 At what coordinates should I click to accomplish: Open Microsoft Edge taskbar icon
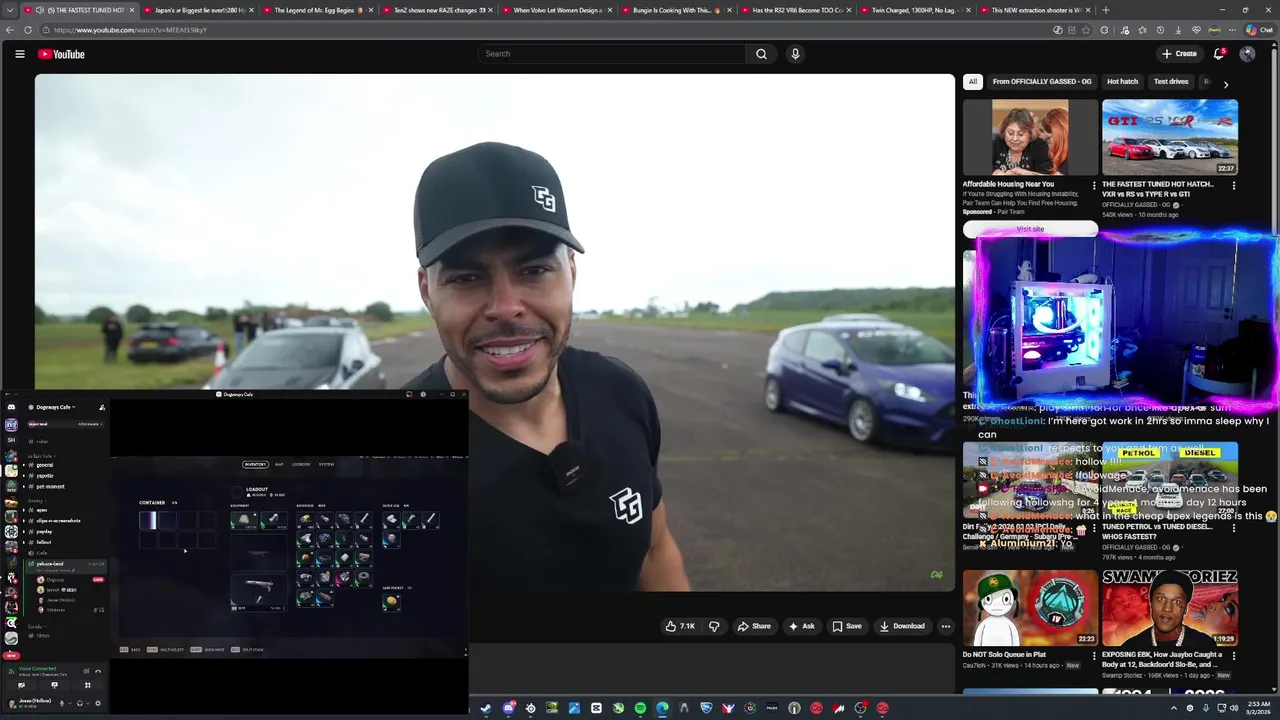[x=662, y=708]
